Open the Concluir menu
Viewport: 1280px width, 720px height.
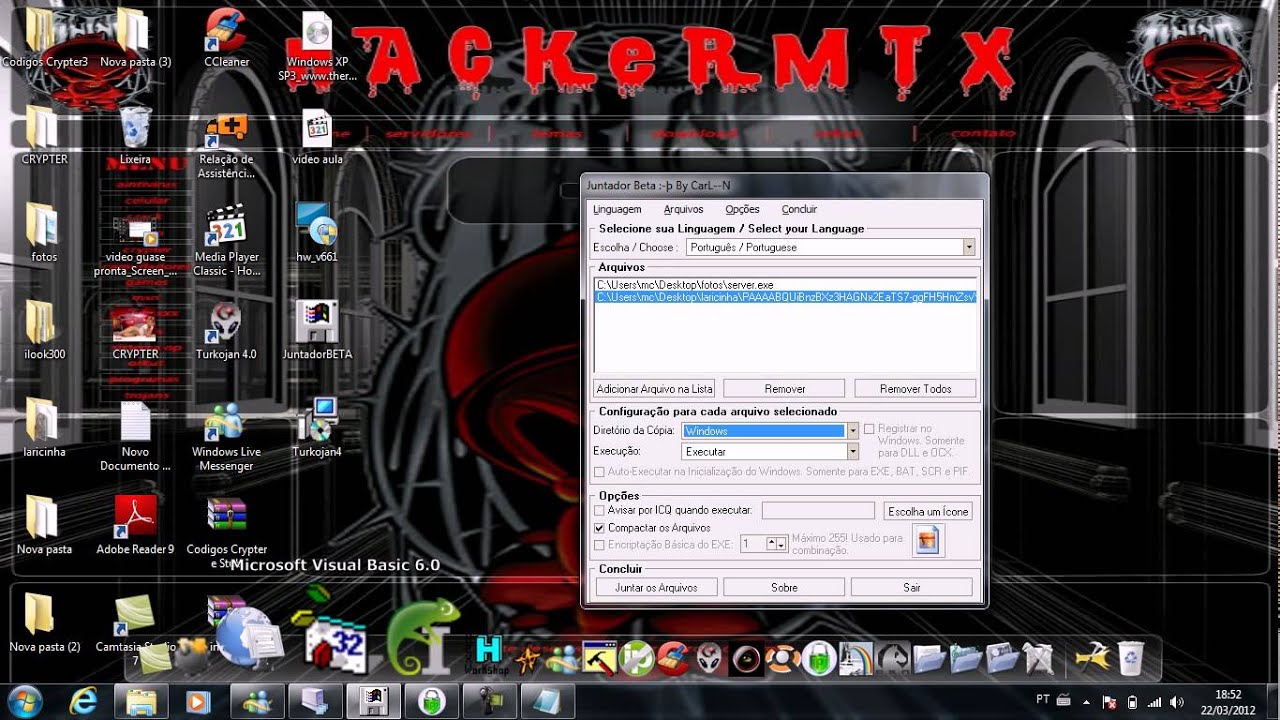coord(800,210)
